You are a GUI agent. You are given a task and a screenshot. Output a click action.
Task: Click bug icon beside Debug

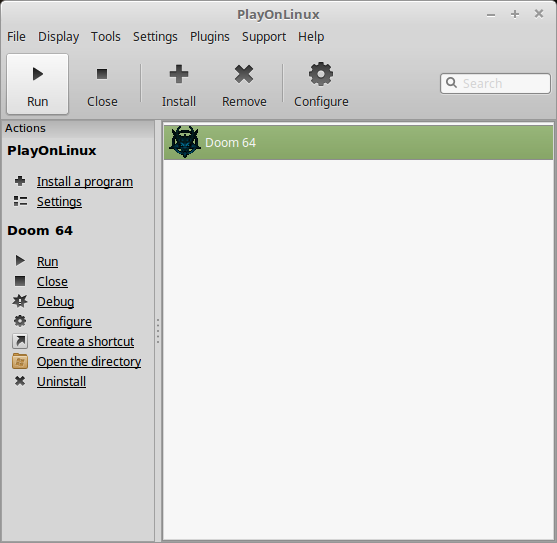tap(20, 301)
